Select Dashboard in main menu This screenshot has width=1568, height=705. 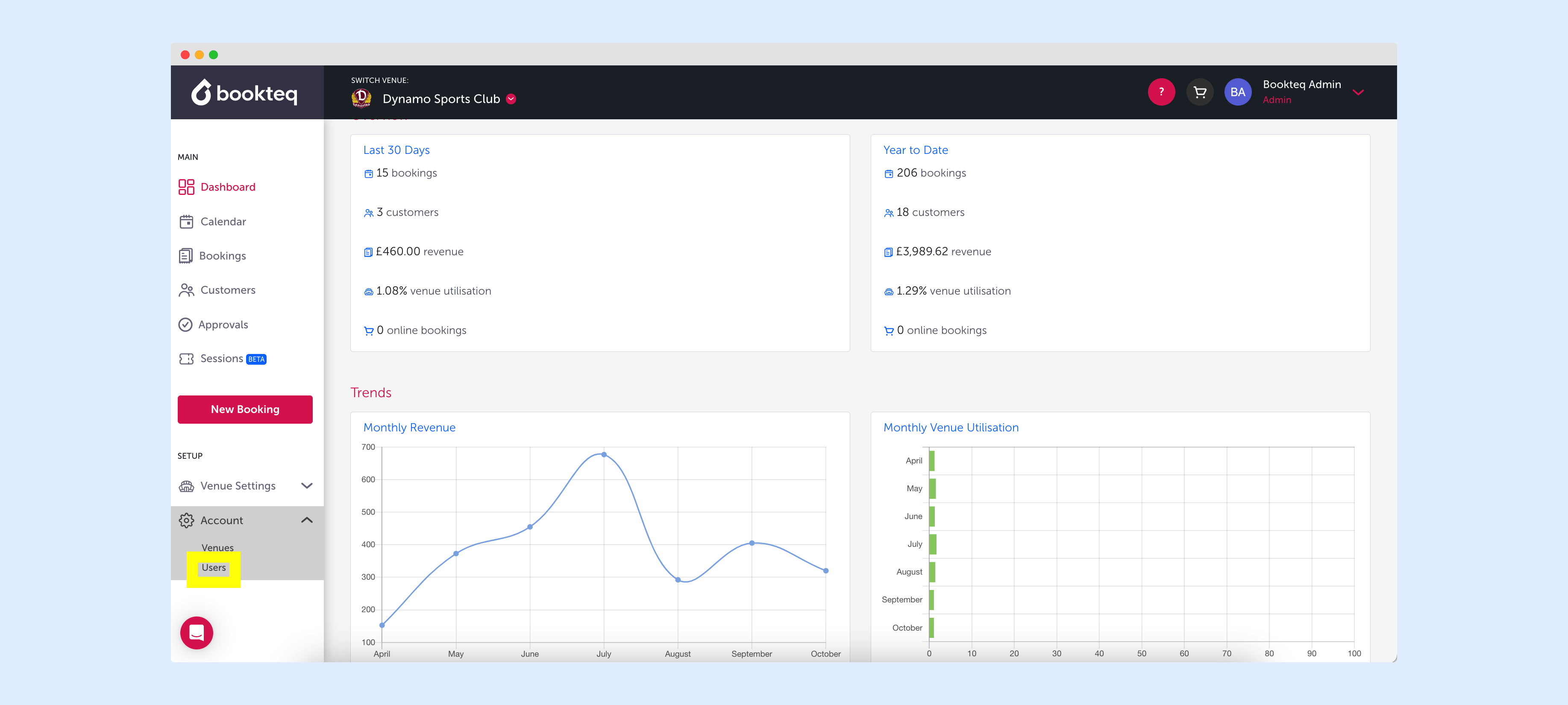(x=228, y=187)
